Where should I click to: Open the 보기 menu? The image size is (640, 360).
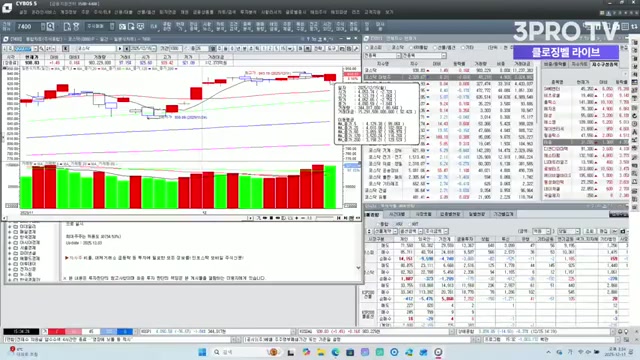coord(389,13)
